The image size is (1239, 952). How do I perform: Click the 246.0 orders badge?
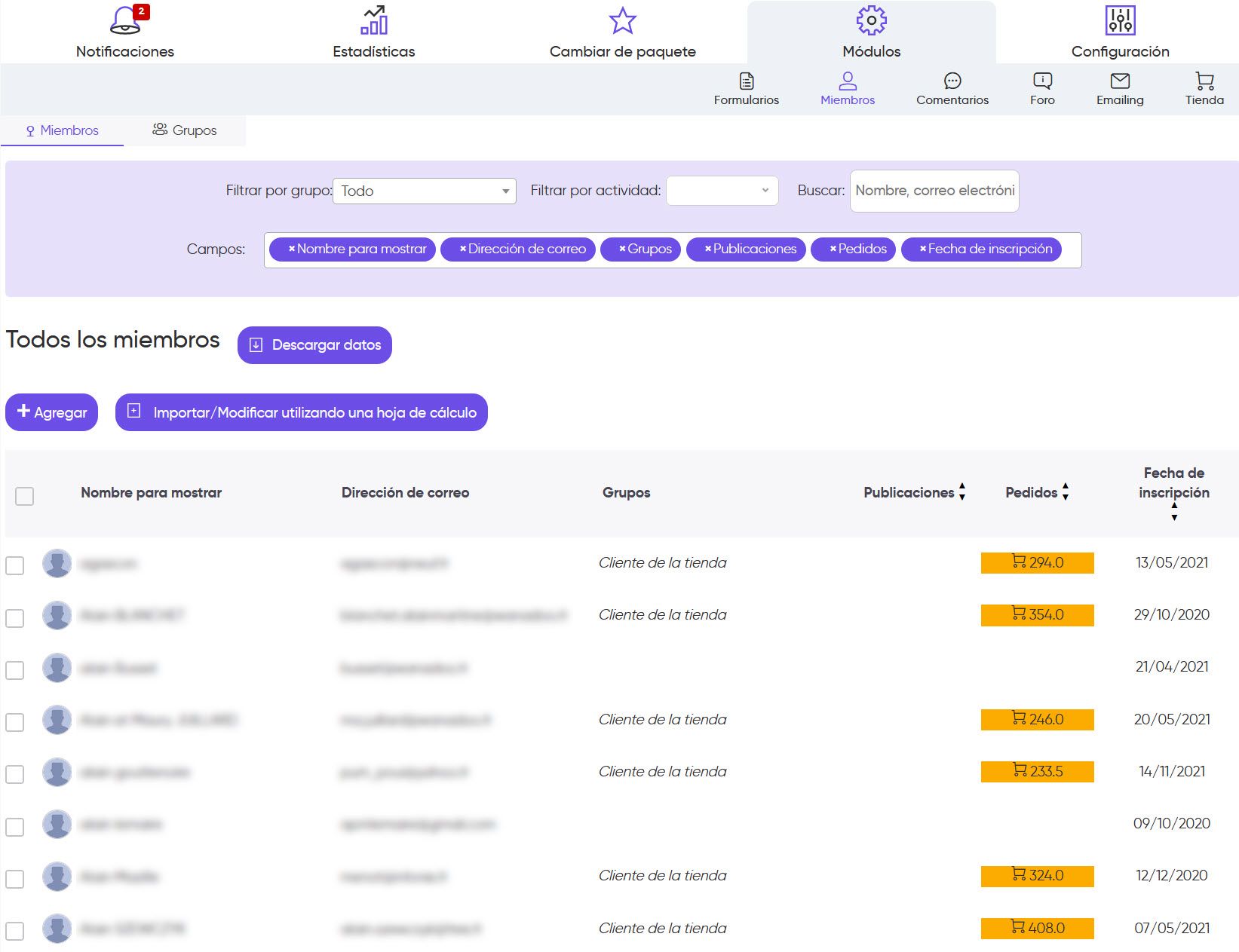[x=1038, y=720]
